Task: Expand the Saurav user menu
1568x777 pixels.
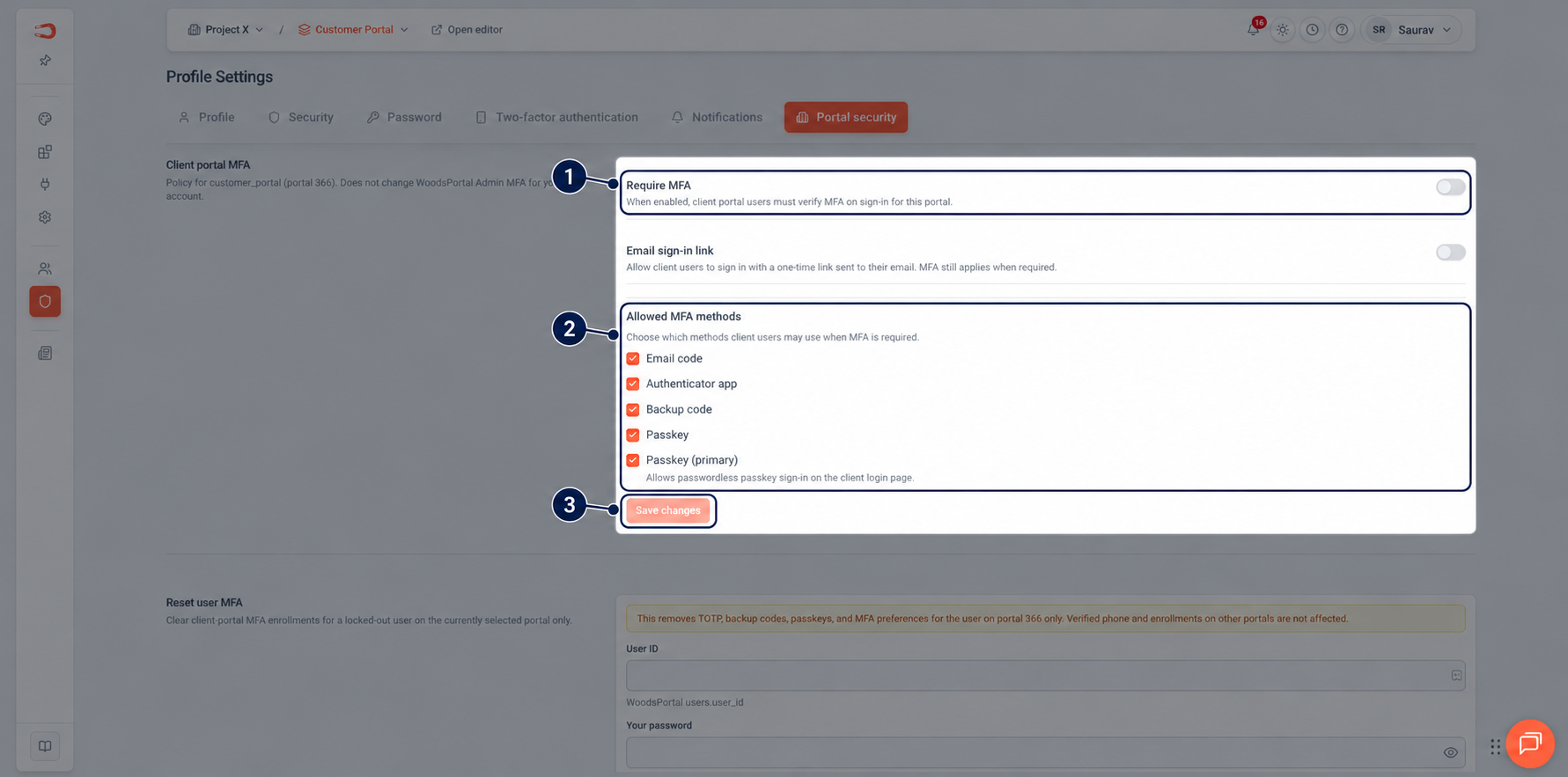Action: 1412,30
